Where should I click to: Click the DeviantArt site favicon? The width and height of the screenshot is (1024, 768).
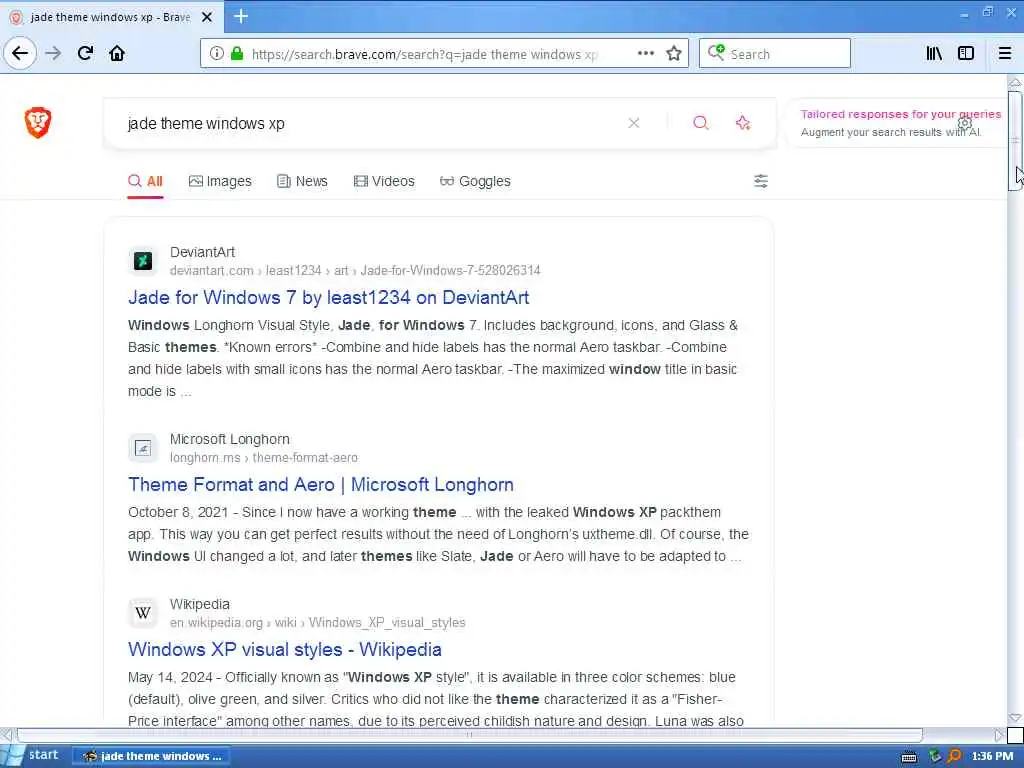[143, 261]
